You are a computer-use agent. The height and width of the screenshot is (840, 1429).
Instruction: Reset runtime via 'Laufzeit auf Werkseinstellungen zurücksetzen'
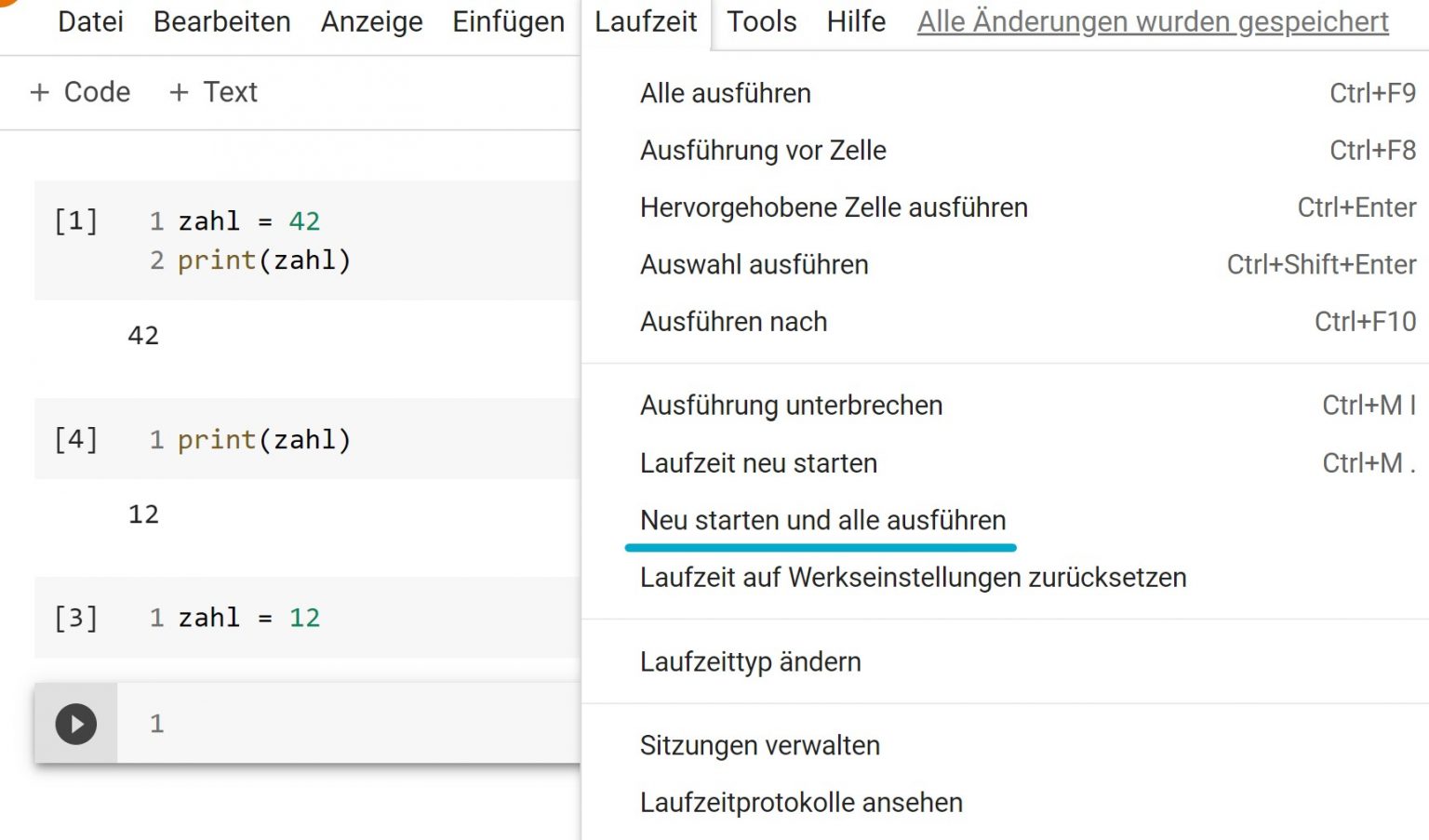tap(913, 578)
